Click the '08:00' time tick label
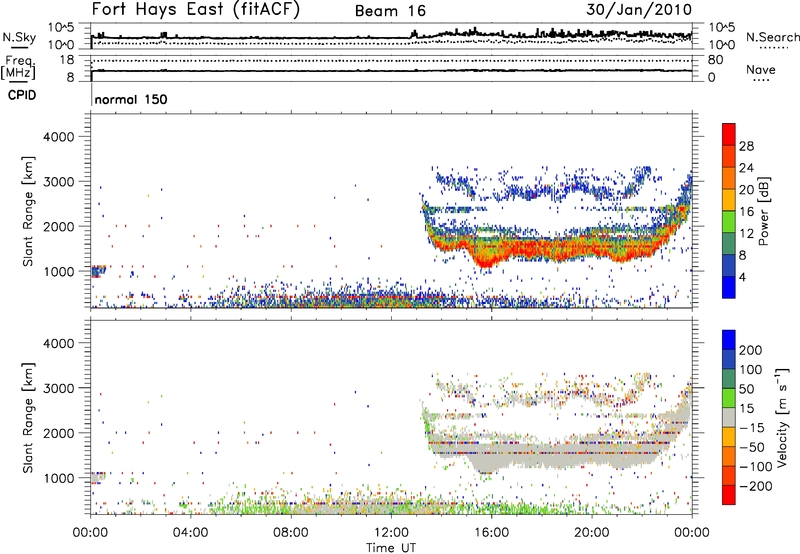This screenshot has height=554, width=800. point(291,533)
